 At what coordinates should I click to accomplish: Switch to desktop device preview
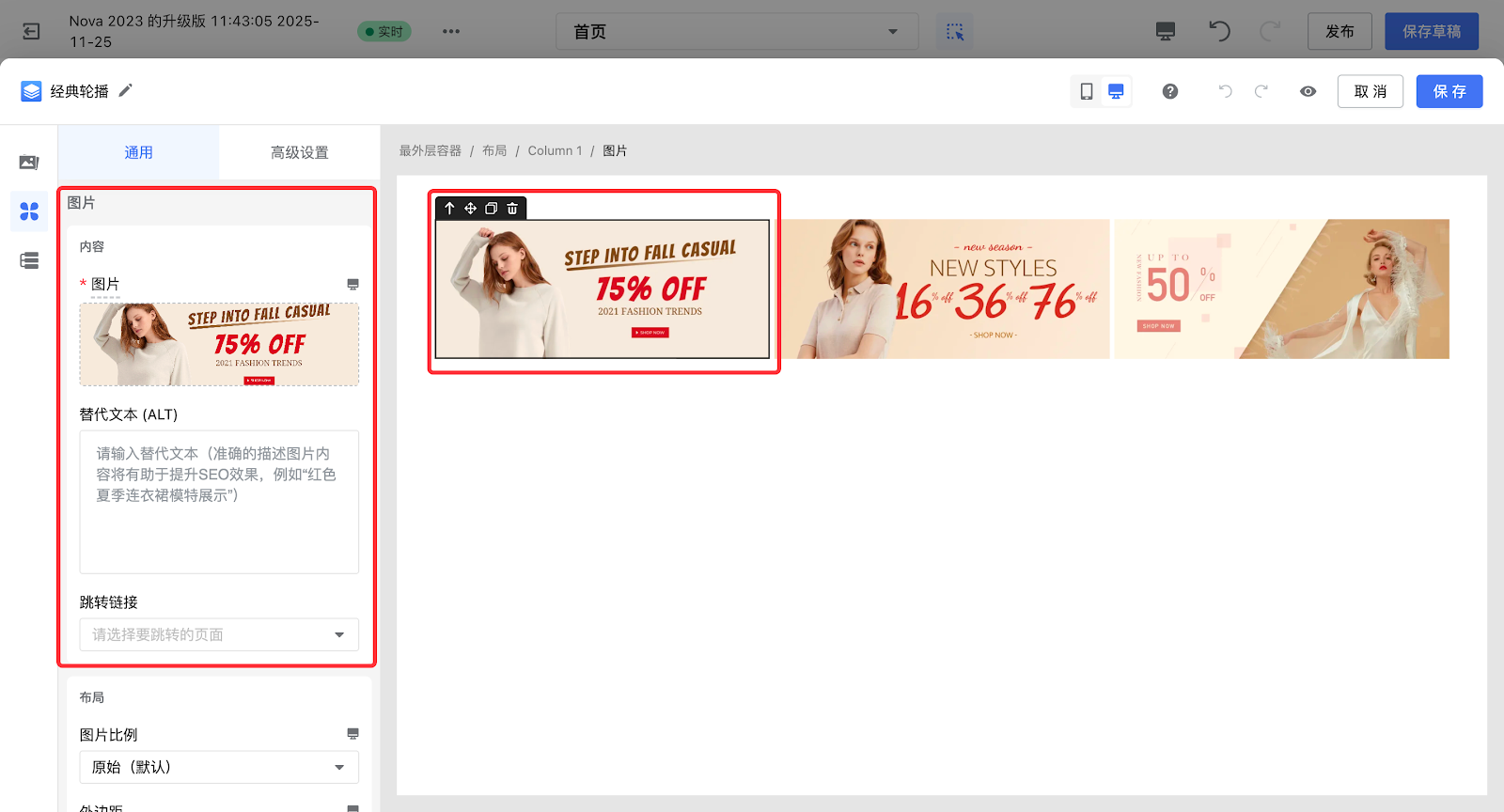[x=1116, y=91]
